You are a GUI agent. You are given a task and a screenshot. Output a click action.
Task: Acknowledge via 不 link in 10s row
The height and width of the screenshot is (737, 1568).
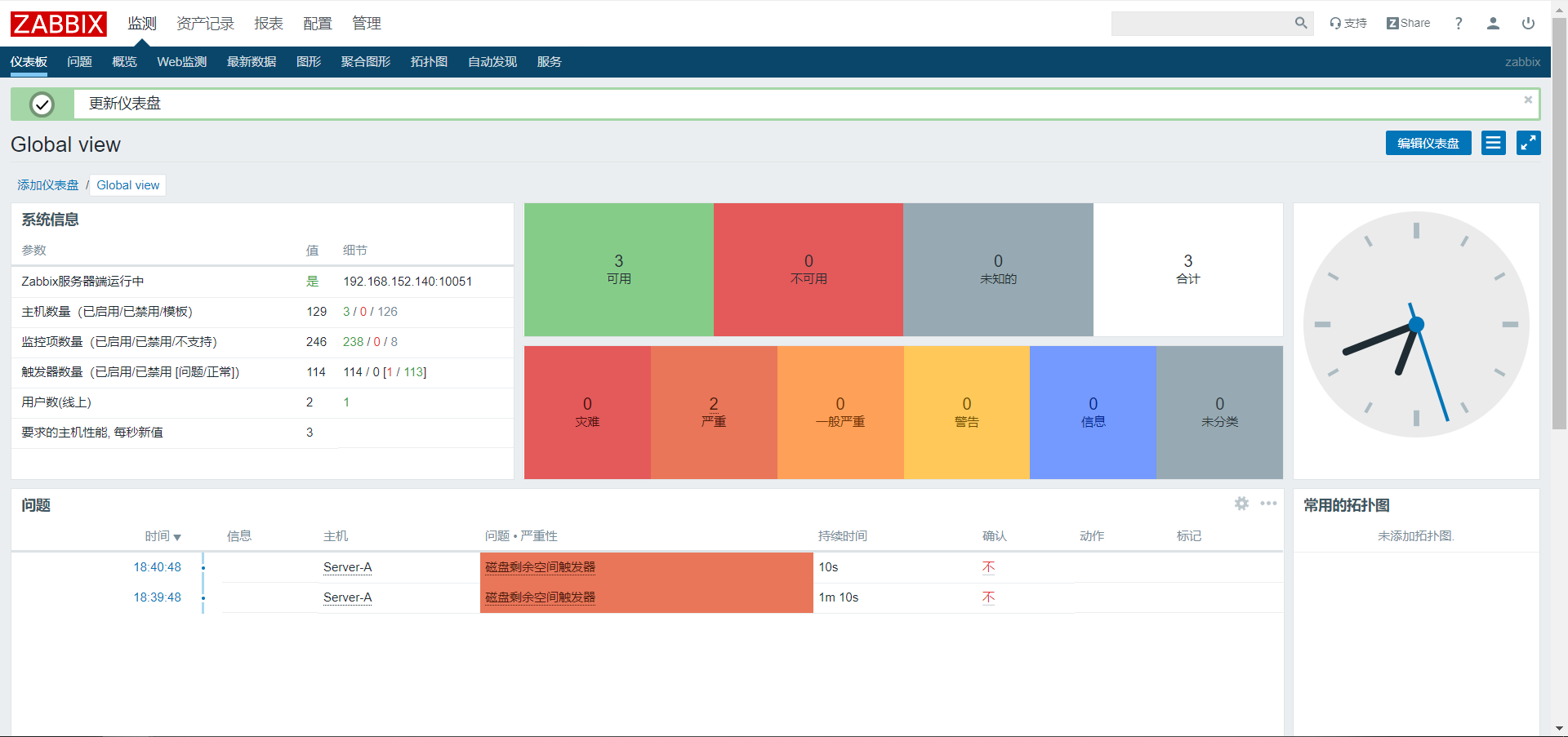click(988, 567)
